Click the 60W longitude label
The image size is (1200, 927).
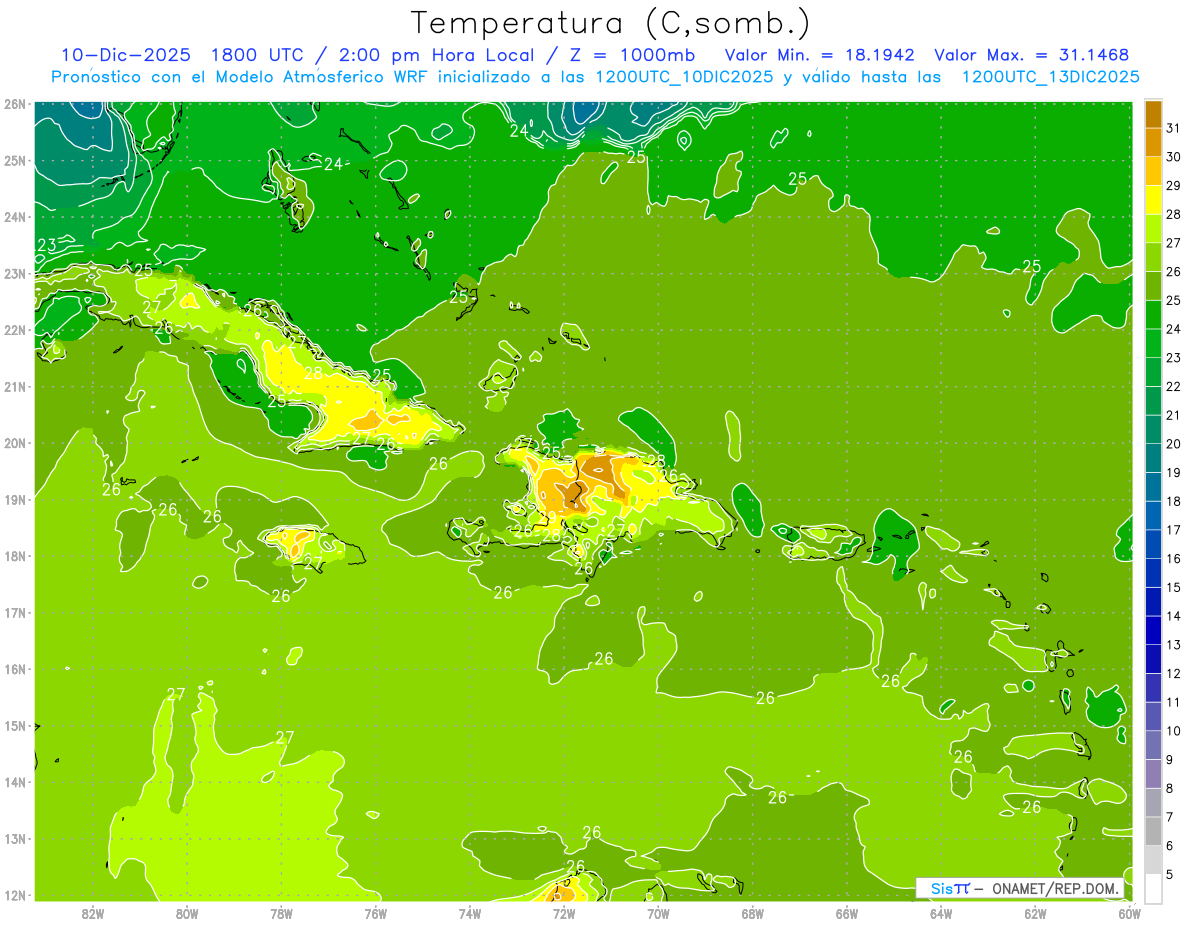point(1130,913)
